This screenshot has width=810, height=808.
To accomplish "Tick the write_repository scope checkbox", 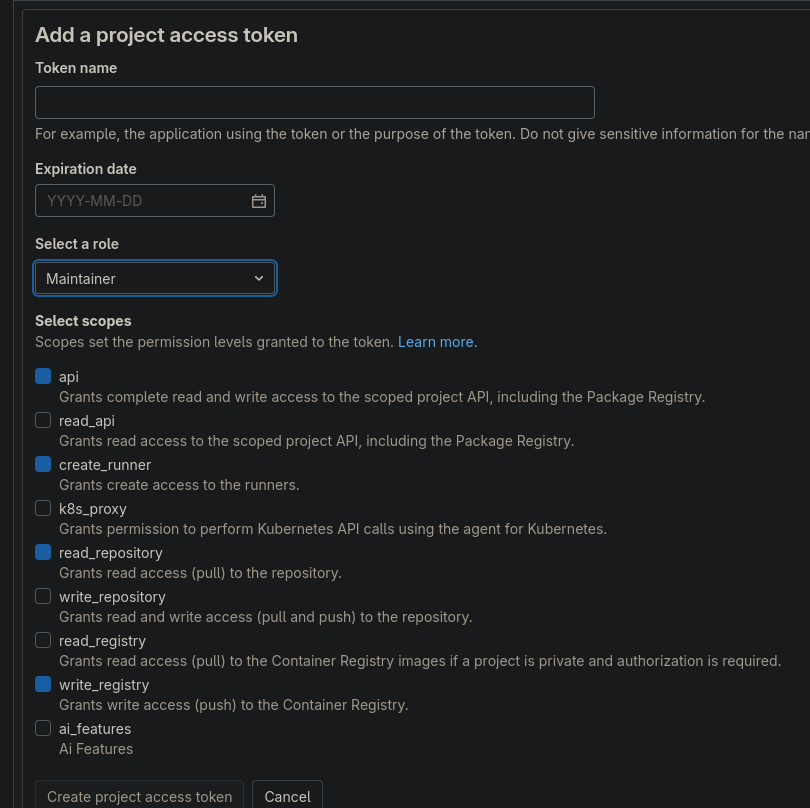I will pyautogui.click(x=43, y=596).
